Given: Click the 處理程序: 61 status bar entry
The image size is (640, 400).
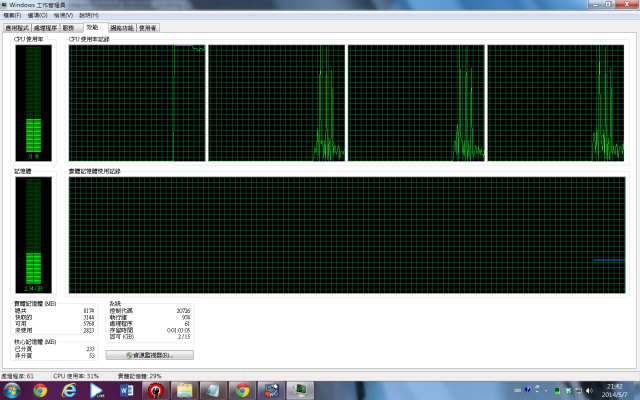Looking at the screenshot, I should 18,376.
